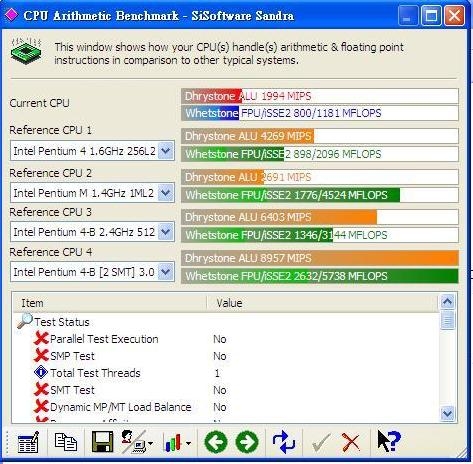Click the Reference CPU 3 label
This screenshot has width=473, height=464.
click(50, 212)
